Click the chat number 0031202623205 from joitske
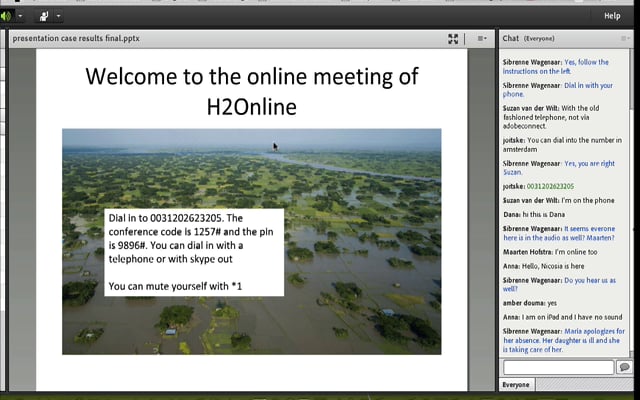The width and height of the screenshot is (640, 400). click(550, 187)
